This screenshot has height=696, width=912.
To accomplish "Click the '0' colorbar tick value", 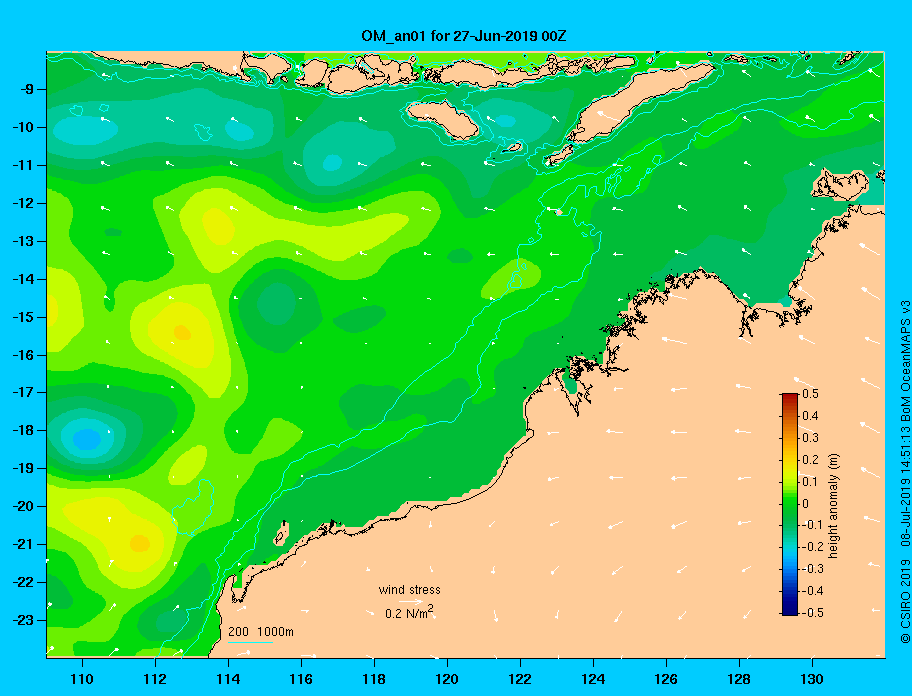I will (806, 504).
